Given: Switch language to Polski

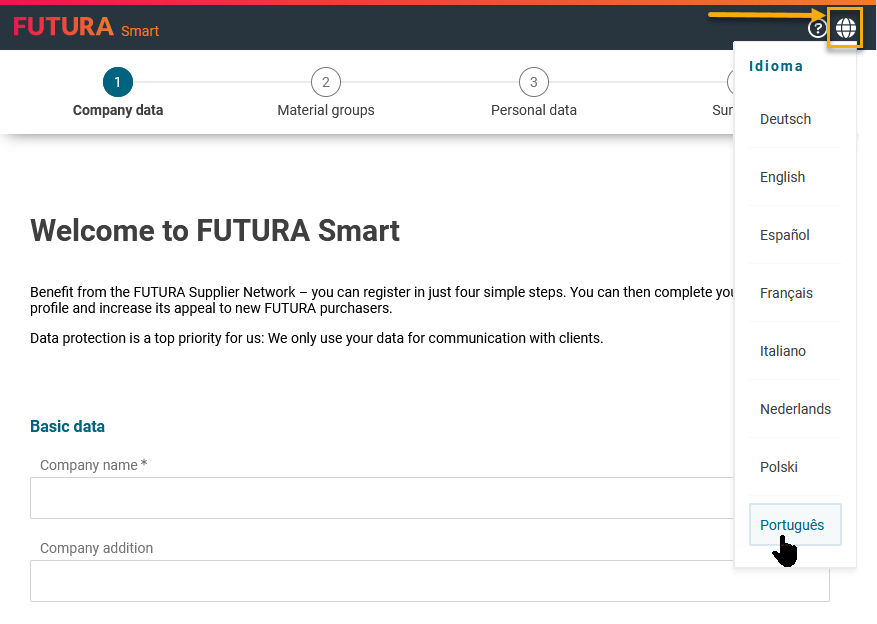Looking at the screenshot, I should click(x=778, y=467).
